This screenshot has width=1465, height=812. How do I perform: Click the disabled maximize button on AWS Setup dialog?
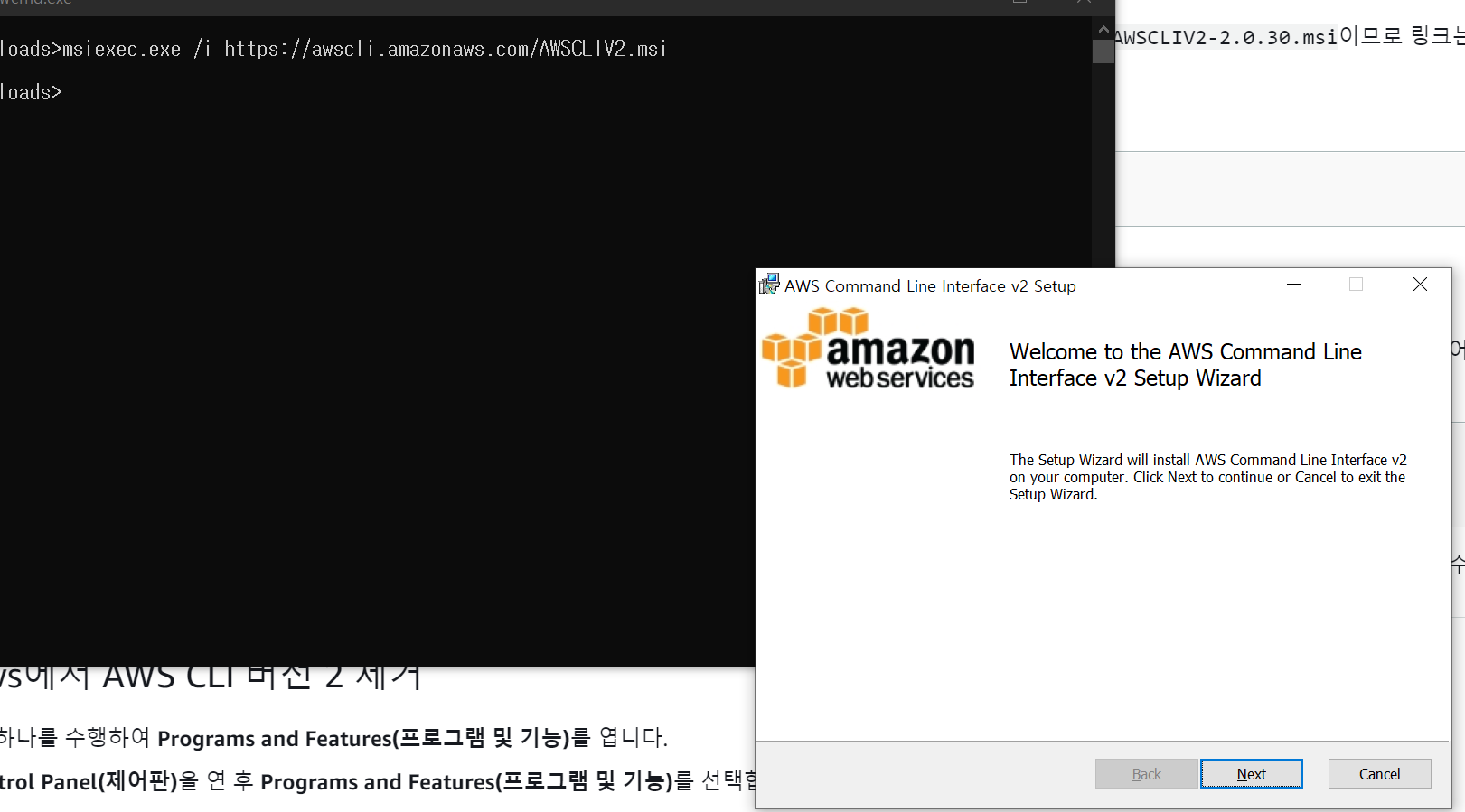(x=1356, y=285)
